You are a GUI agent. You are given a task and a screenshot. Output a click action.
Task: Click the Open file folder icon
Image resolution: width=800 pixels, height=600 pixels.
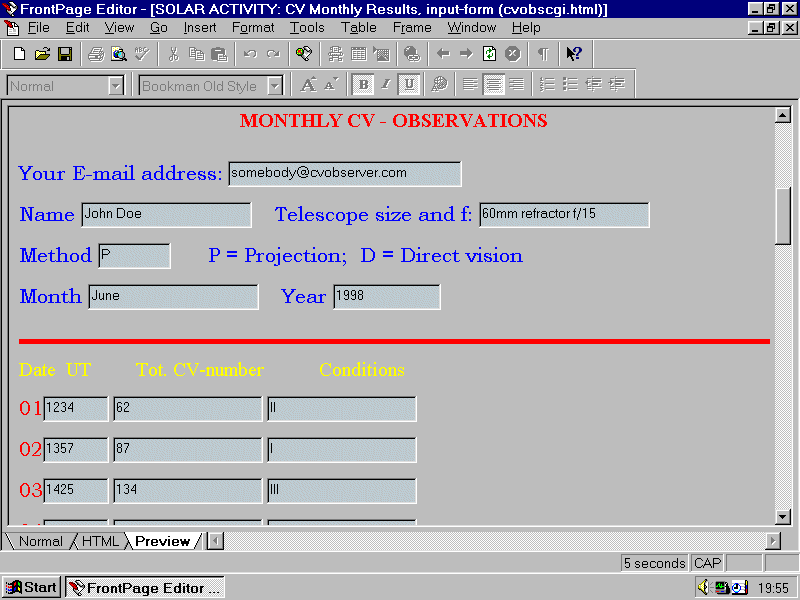pos(42,54)
